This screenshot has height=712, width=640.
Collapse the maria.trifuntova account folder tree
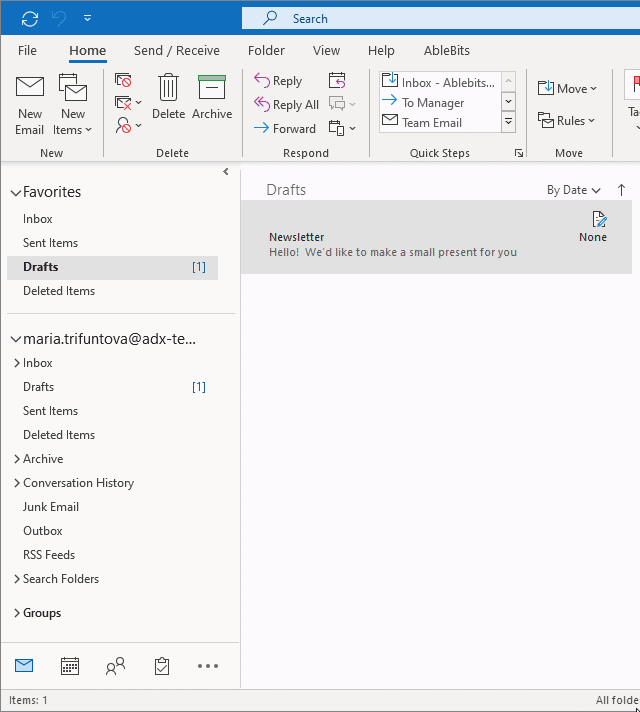[16, 339]
